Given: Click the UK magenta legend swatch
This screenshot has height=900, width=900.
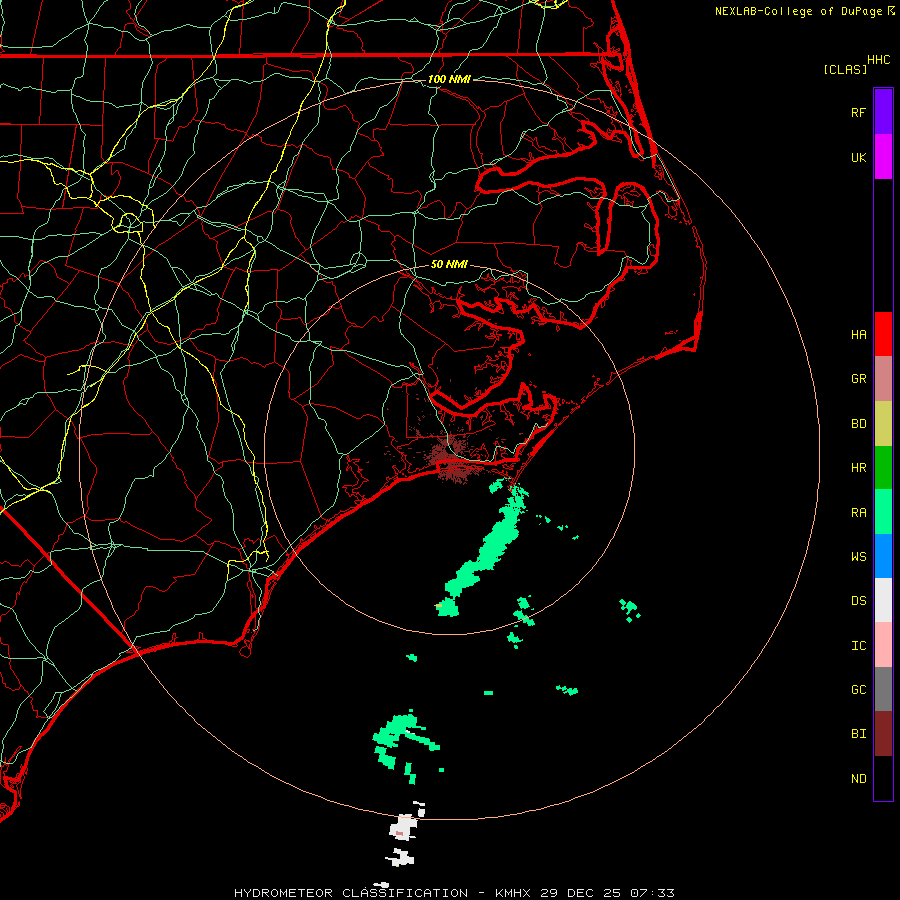Looking at the screenshot, I should [883, 157].
